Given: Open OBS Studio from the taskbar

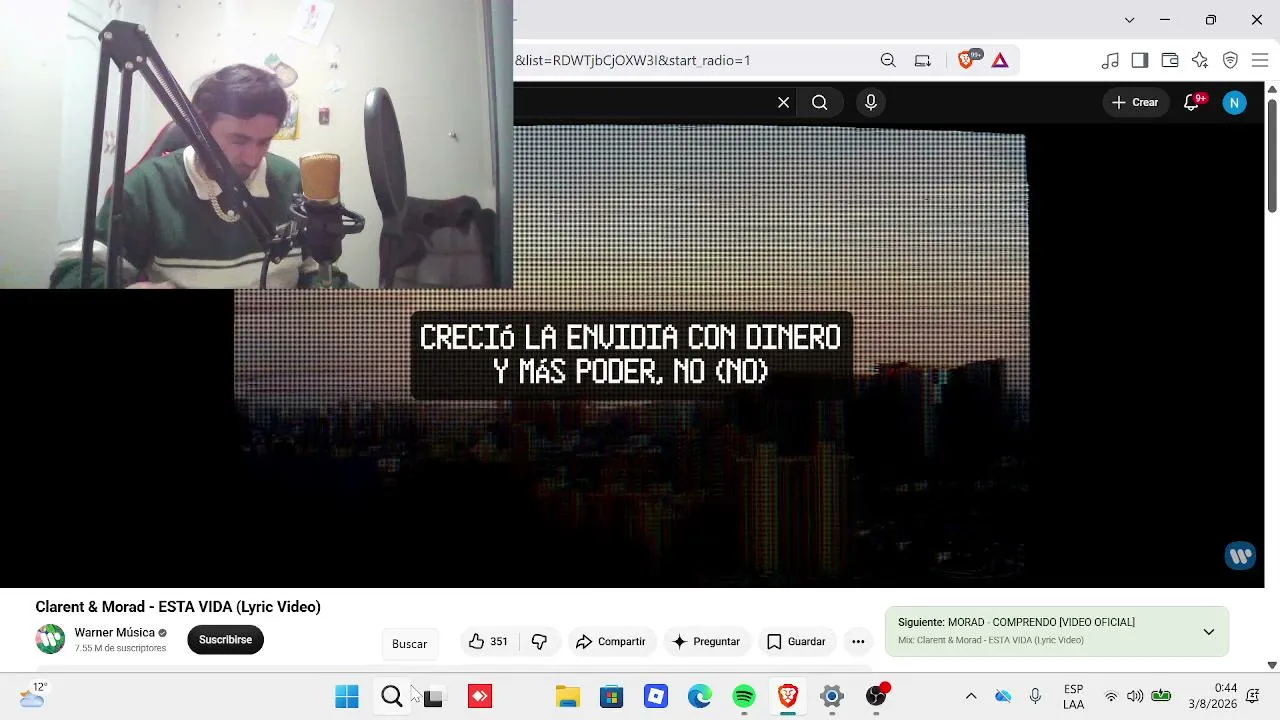Looking at the screenshot, I should coord(876,696).
